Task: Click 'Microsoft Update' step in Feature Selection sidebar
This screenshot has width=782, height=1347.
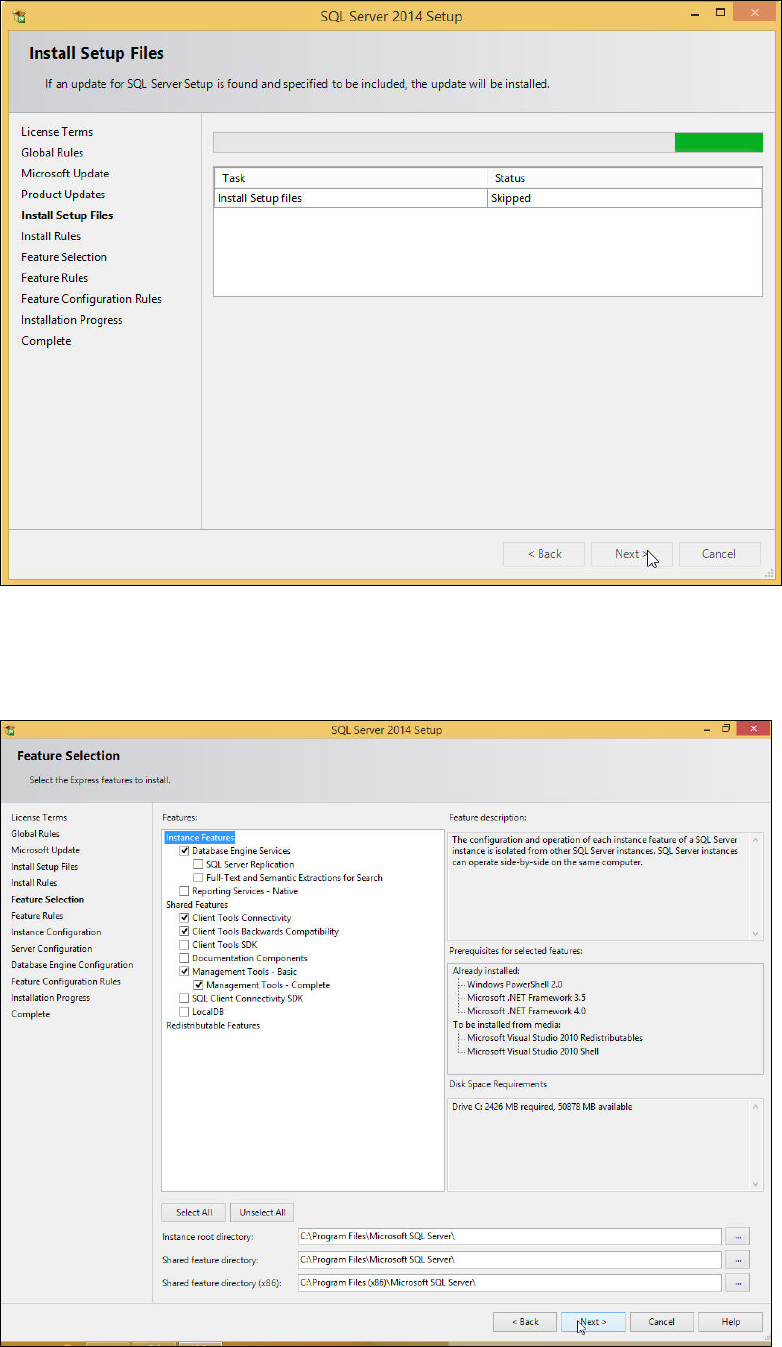Action: [45, 850]
